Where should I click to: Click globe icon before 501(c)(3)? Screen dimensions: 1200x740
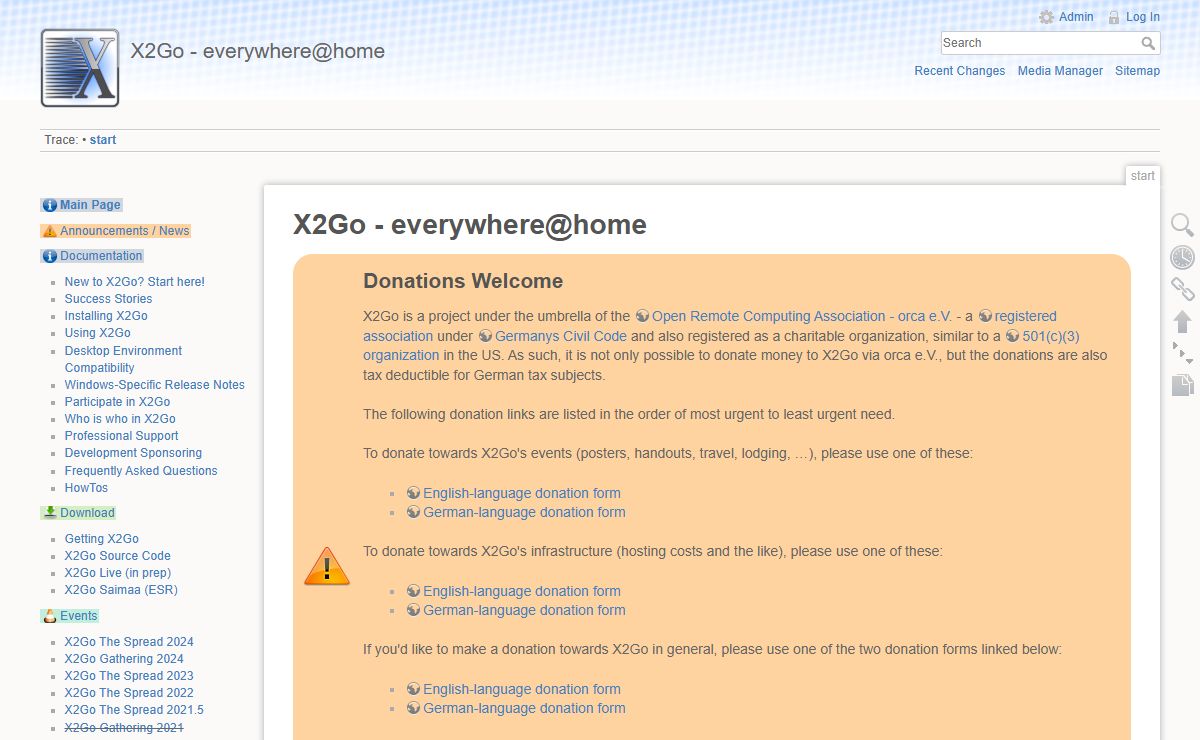(x=1012, y=336)
